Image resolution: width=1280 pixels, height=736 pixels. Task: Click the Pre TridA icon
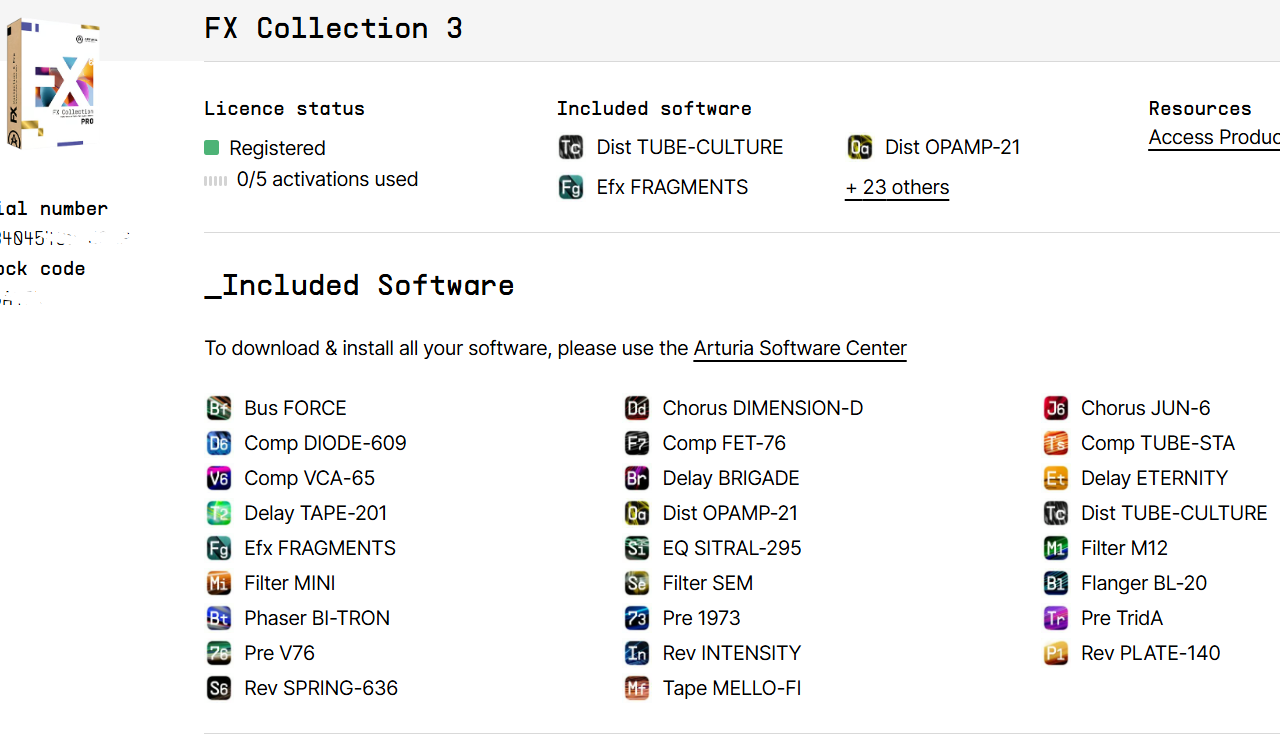point(1056,618)
